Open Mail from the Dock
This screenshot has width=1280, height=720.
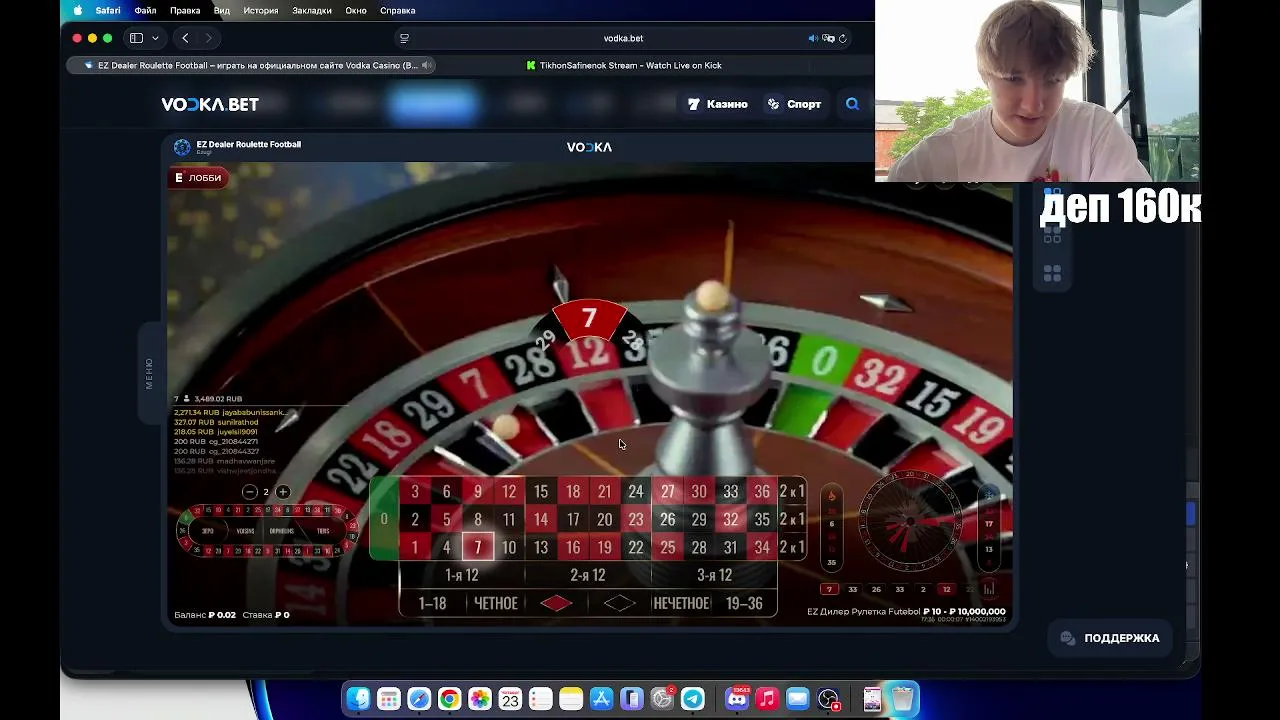(798, 699)
